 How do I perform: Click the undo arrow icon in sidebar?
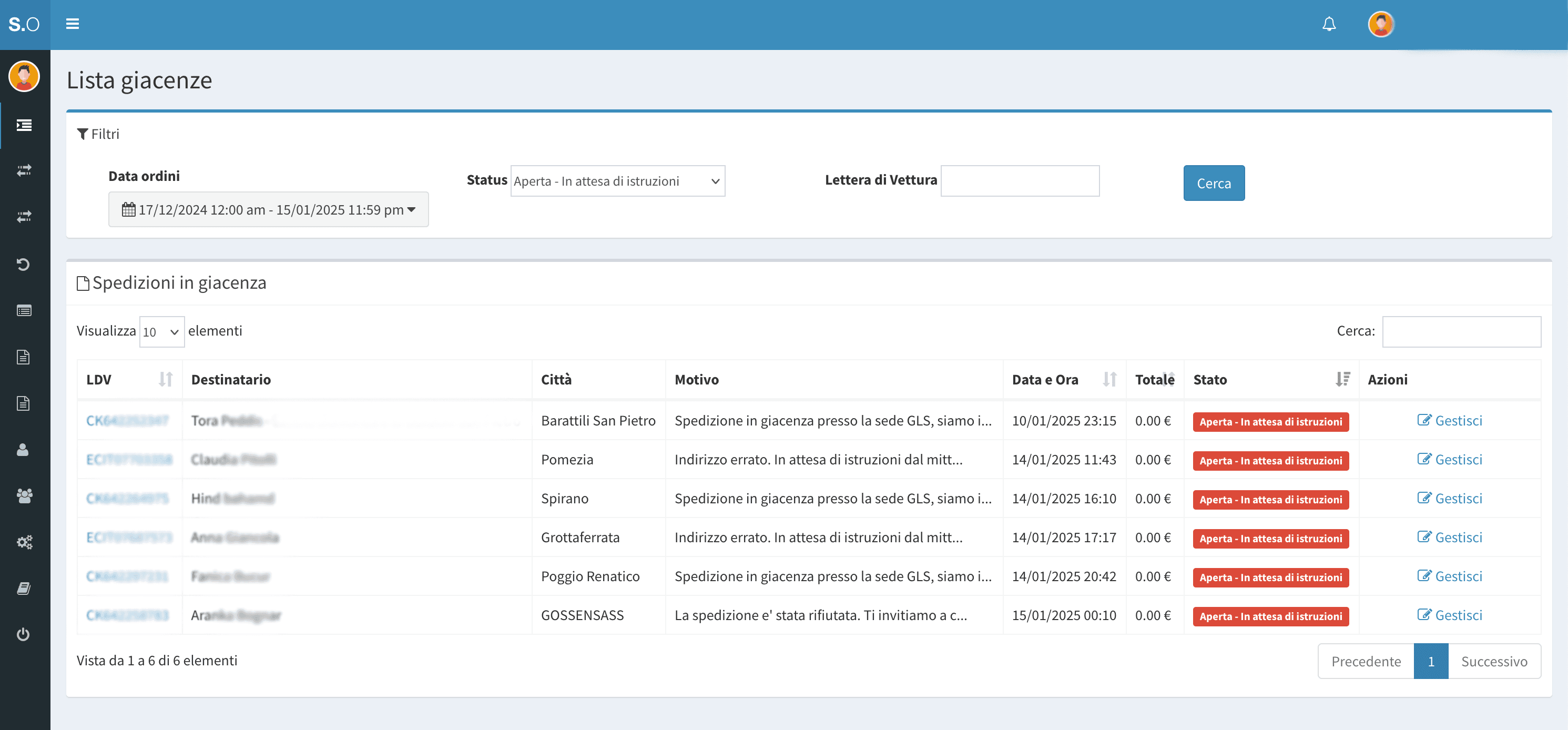pyautogui.click(x=23, y=264)
